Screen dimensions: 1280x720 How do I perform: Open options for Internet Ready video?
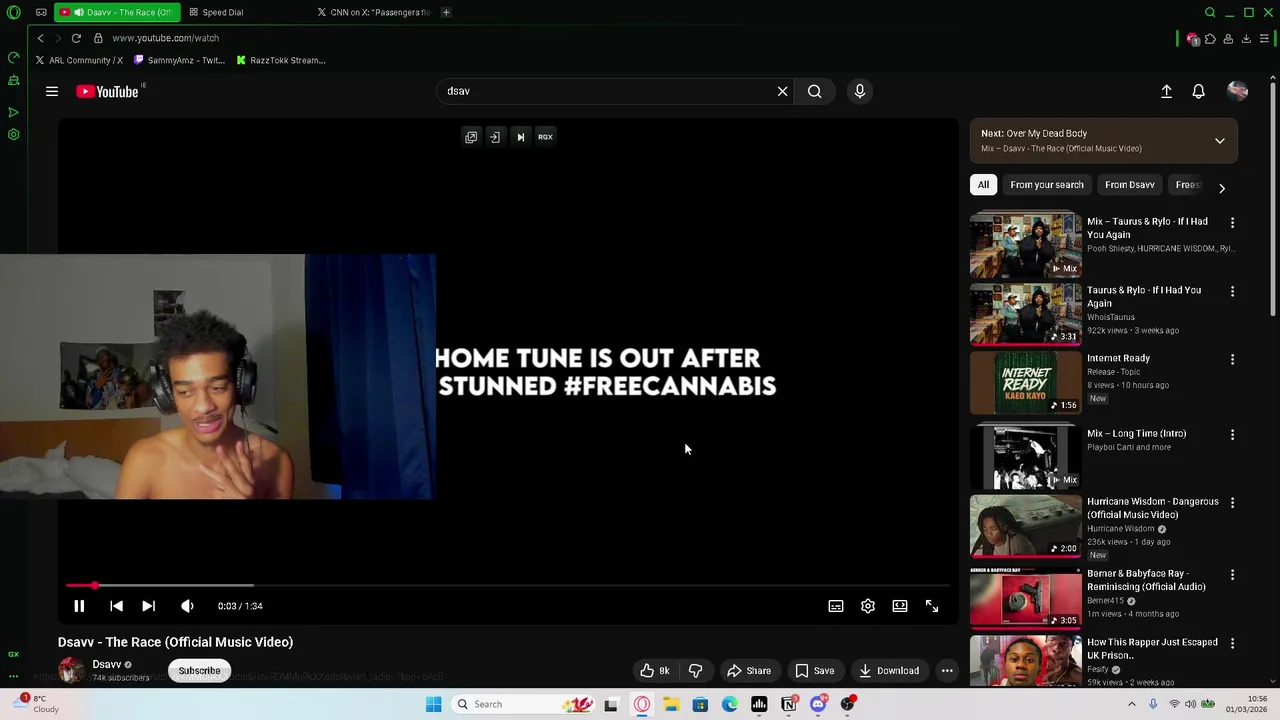tap(1232, 359)
